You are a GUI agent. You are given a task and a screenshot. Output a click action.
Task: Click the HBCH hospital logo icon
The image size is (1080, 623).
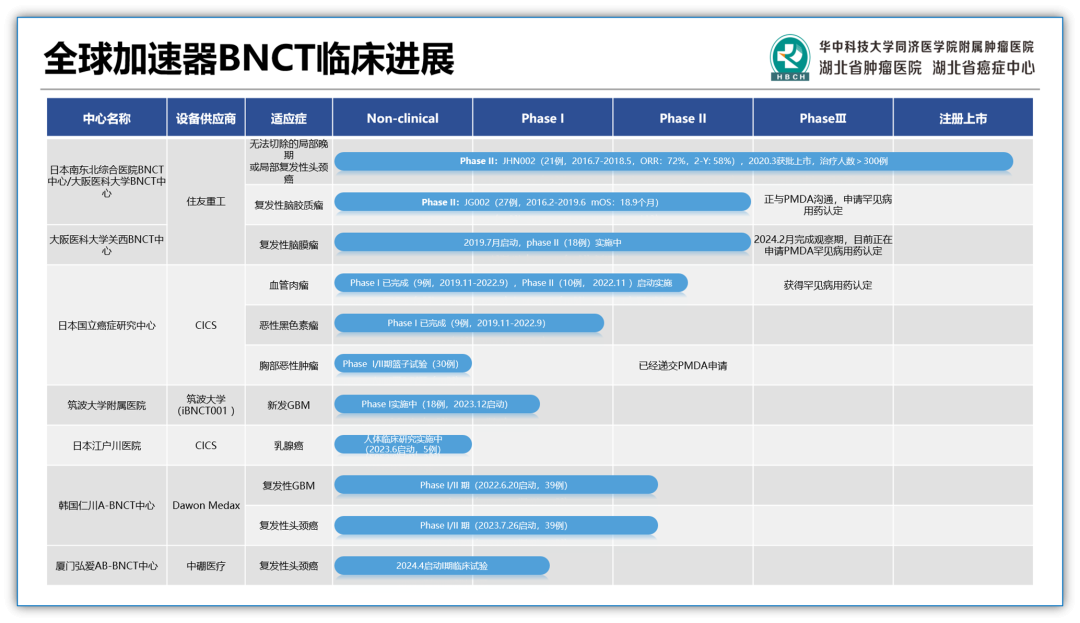pyautogui.click(x=789, y=58)
